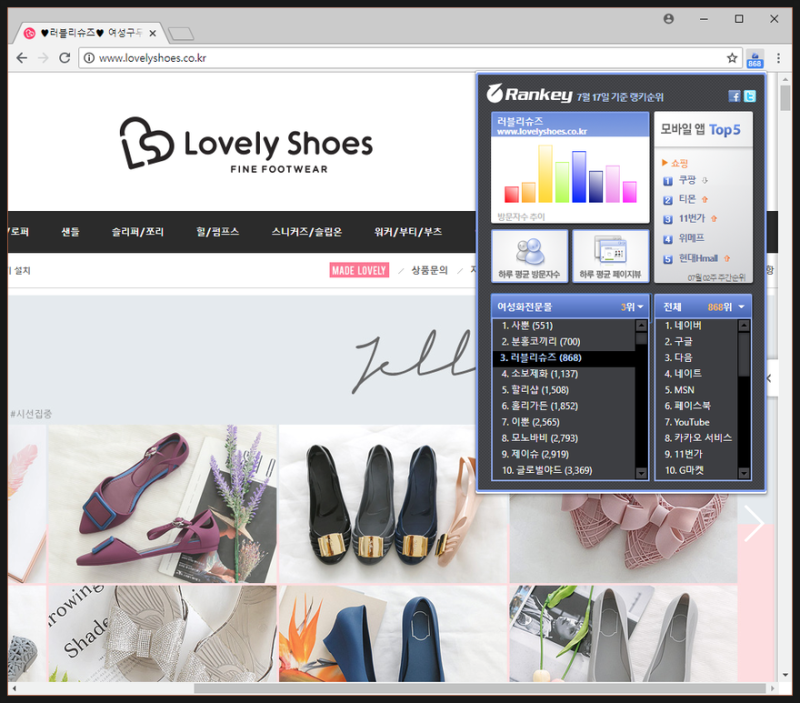Screen dimensions: 800x703
Task: Click 티몬 in mobile app Top5
Action: click(687, 199)
